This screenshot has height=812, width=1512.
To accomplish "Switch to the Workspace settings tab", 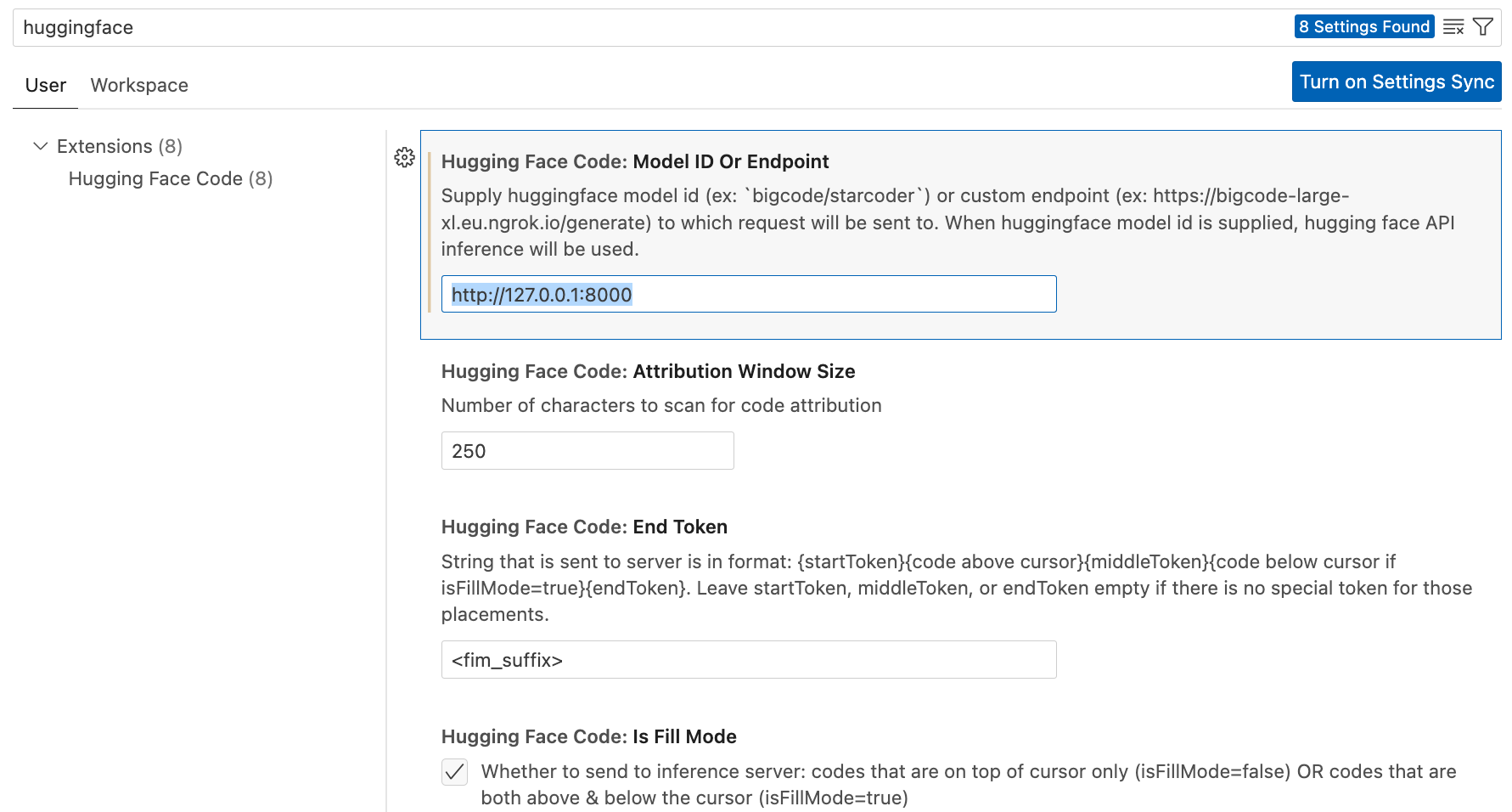I will pos(139,85).
